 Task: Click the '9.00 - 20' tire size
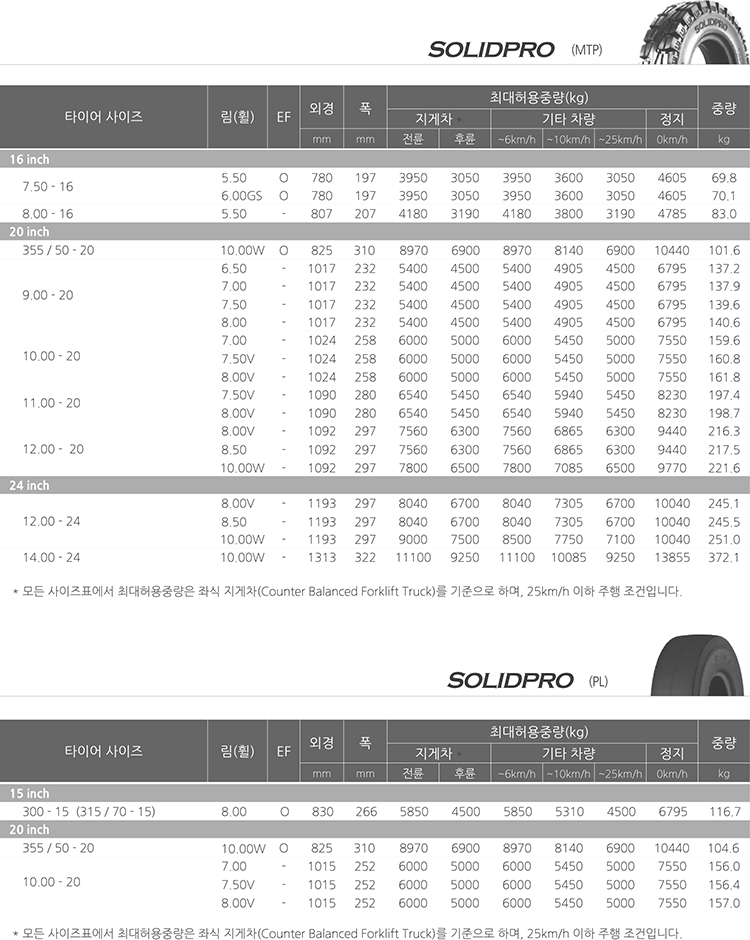pos(48,295)
